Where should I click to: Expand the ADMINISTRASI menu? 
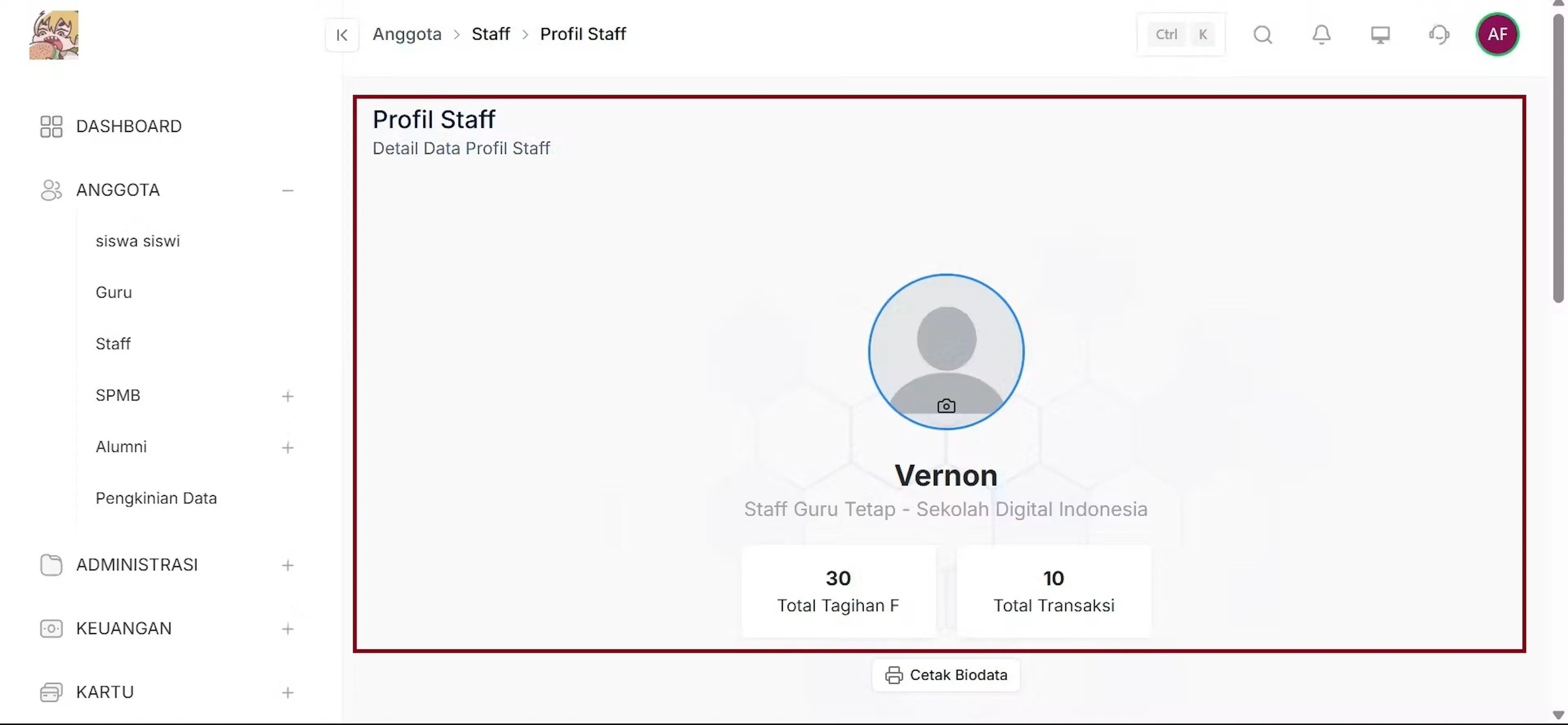pyautogui.click(x=288, y=565)
